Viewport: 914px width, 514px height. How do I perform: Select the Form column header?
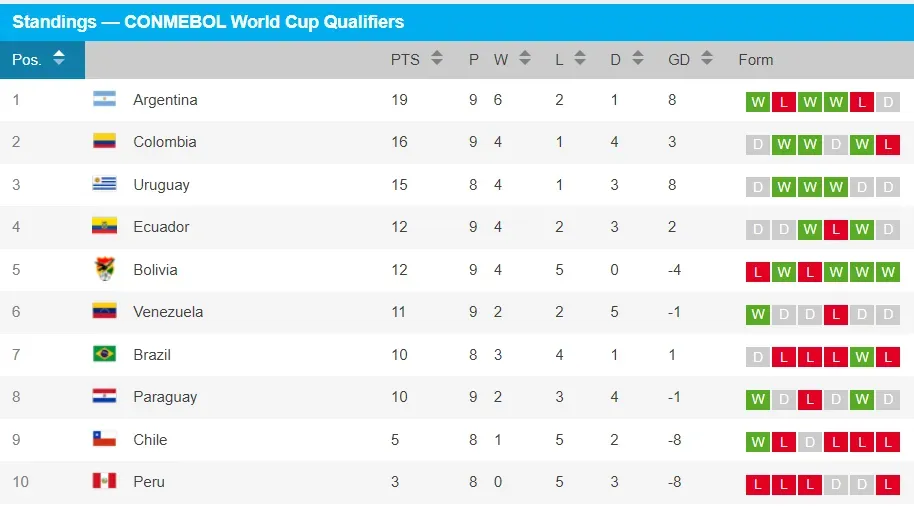[755, 59]
